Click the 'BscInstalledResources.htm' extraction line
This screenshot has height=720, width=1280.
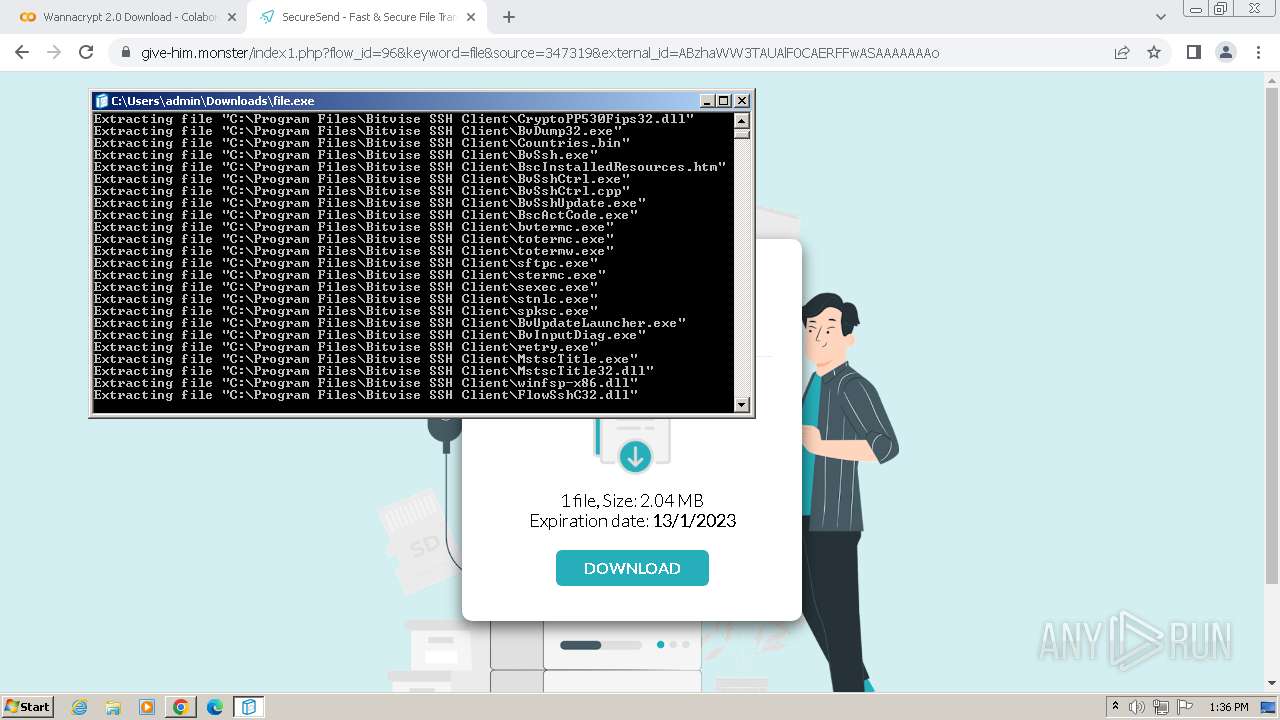click(410, 167)
